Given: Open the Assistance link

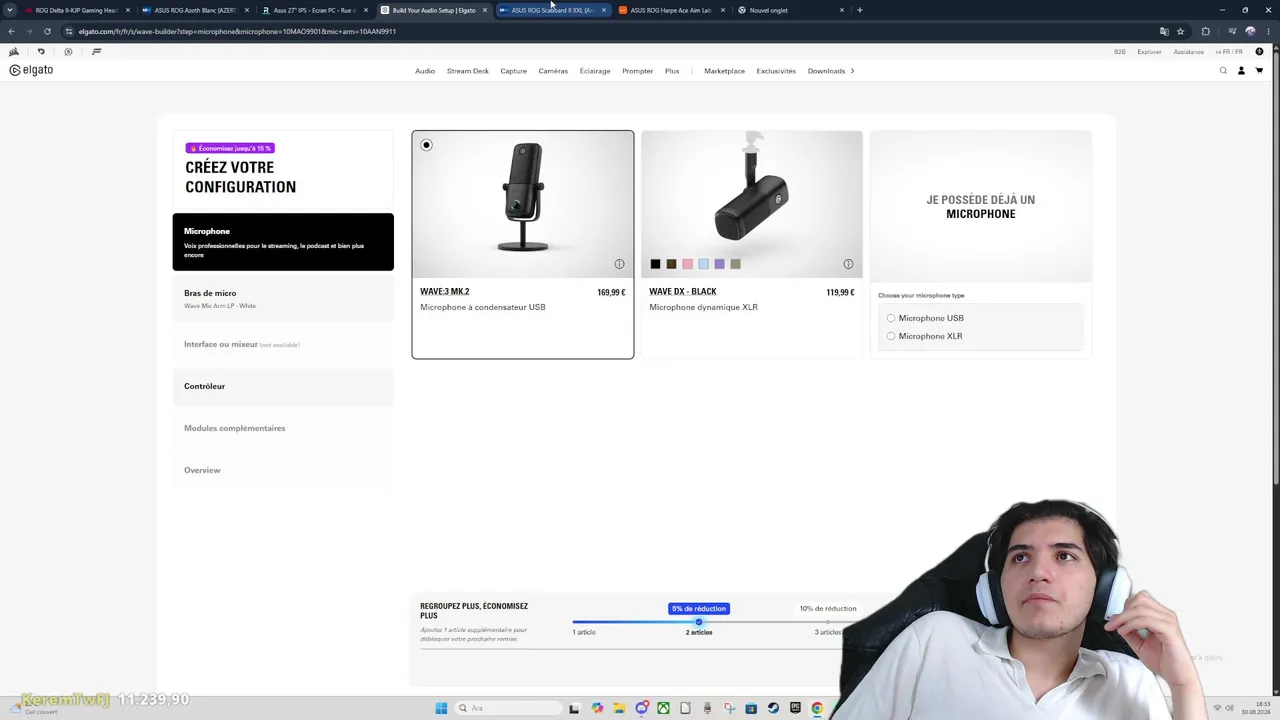Looking at the screenshot, I should tap(1189, 52).
